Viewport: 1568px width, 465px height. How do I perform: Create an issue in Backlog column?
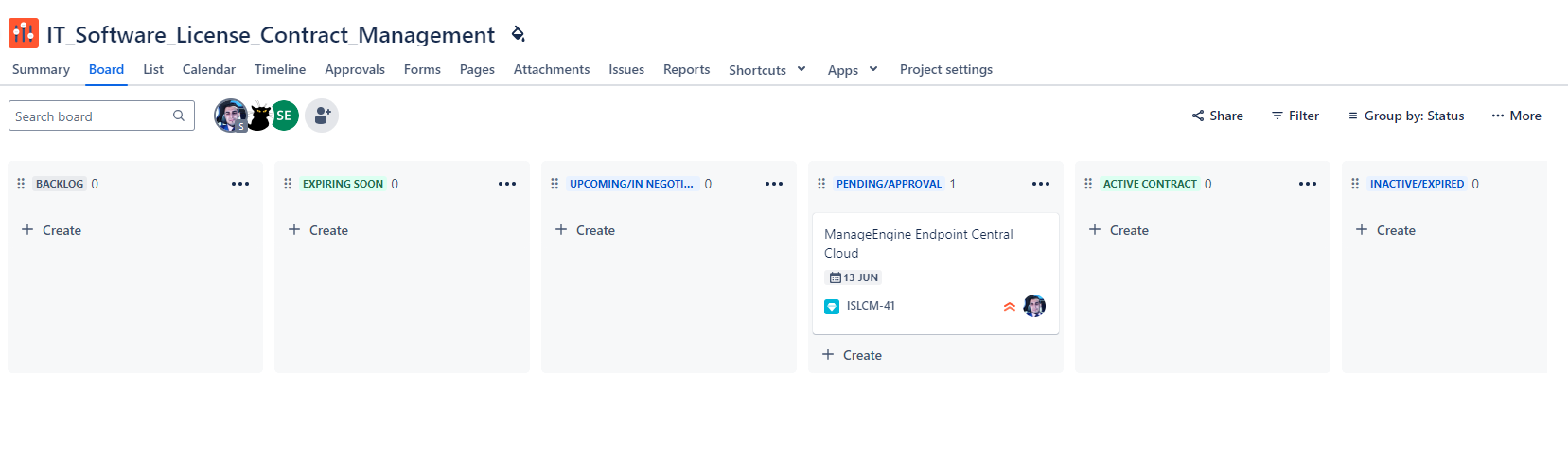[52, 230]
